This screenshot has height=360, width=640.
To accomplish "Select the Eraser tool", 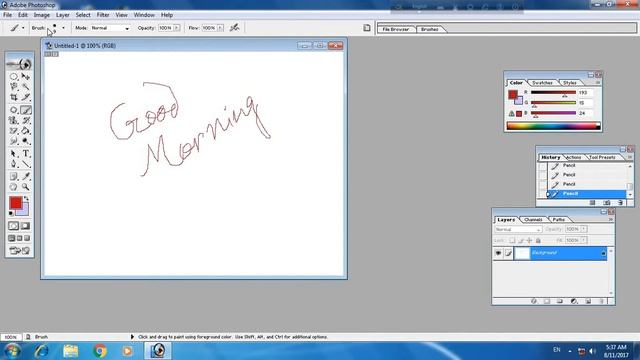I will 13,131.
